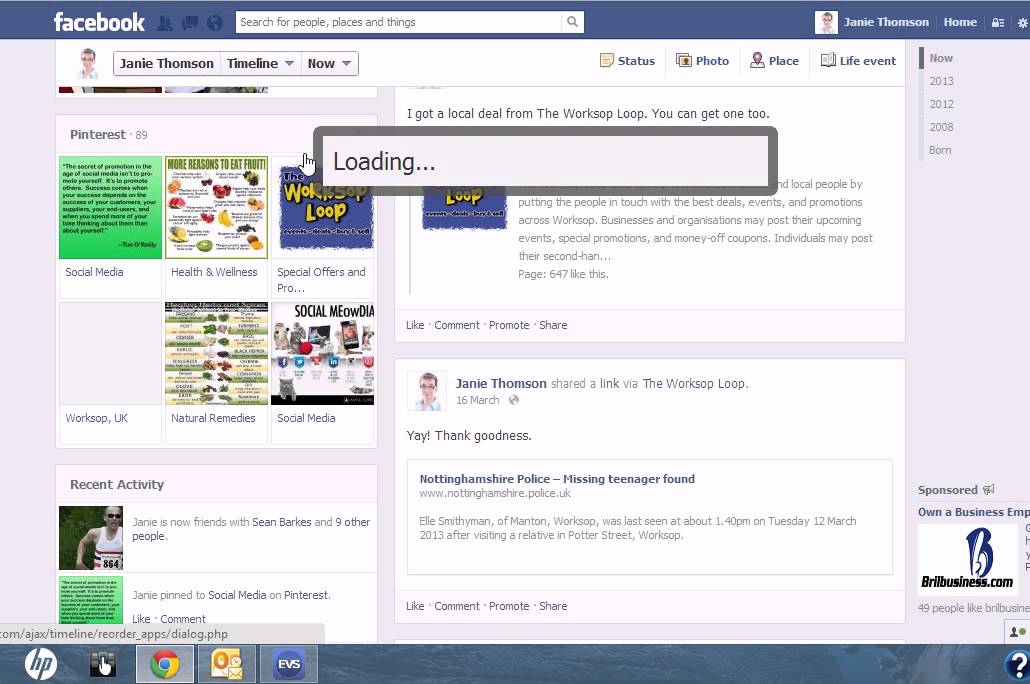Open Janie Thomson profile link in top bar

(886, 22)
